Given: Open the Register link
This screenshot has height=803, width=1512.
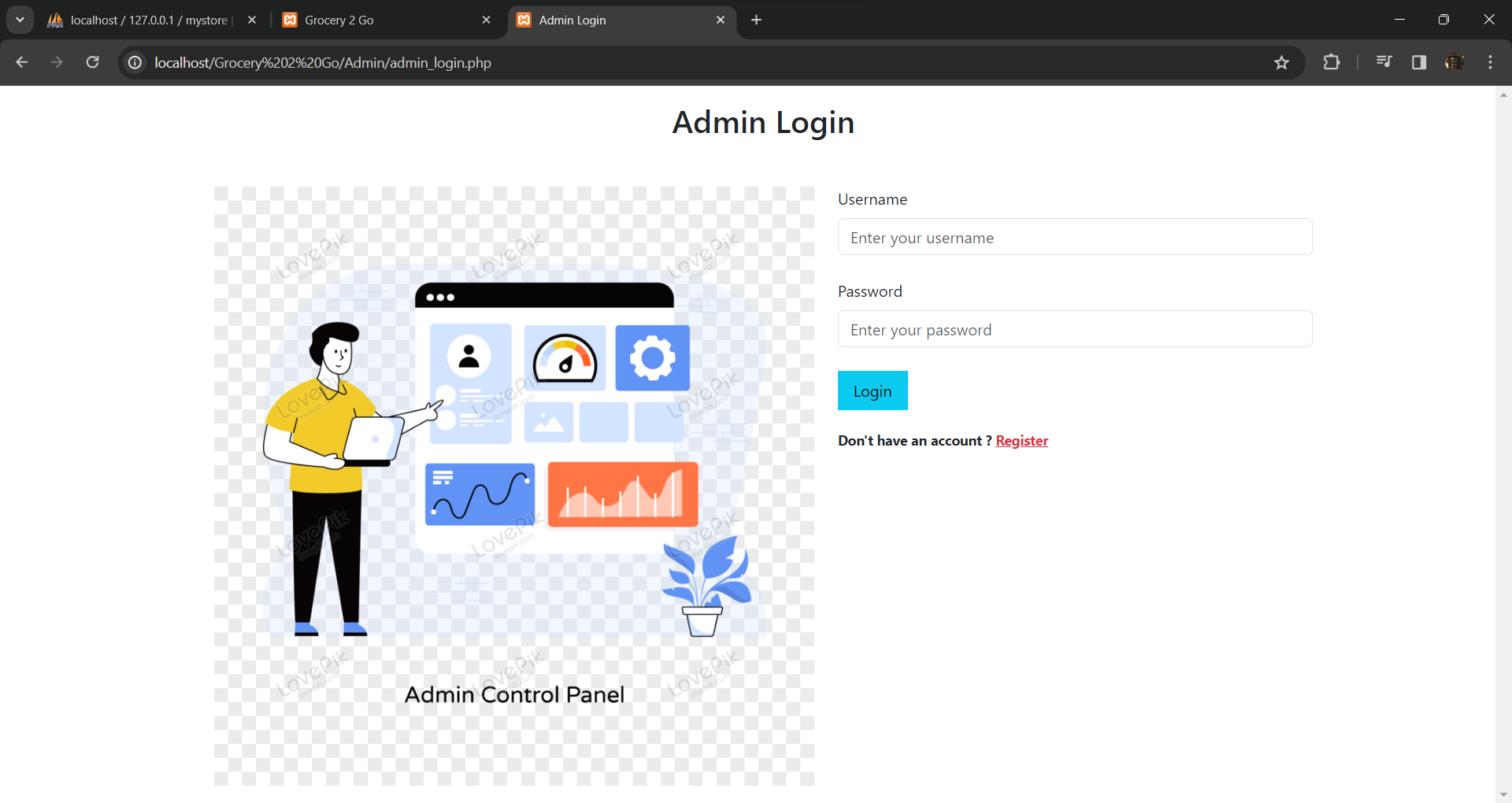Looking at the screenshot, I should point(1021,441).
